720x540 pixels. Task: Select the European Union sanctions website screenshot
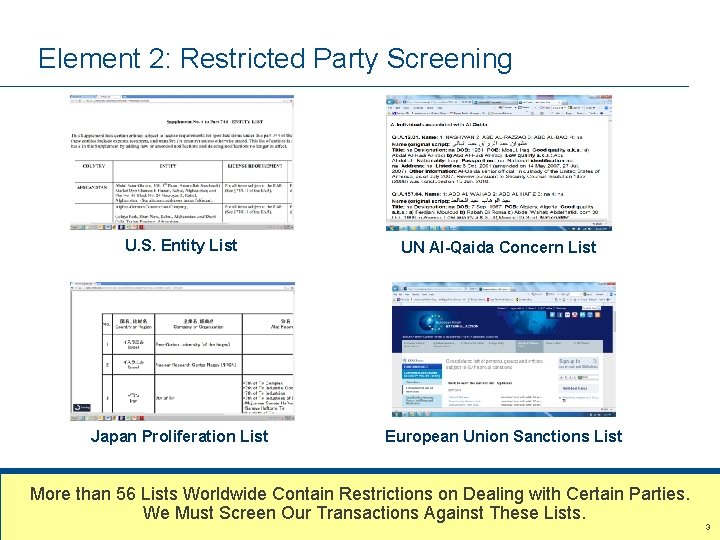(x=504, y=350)
